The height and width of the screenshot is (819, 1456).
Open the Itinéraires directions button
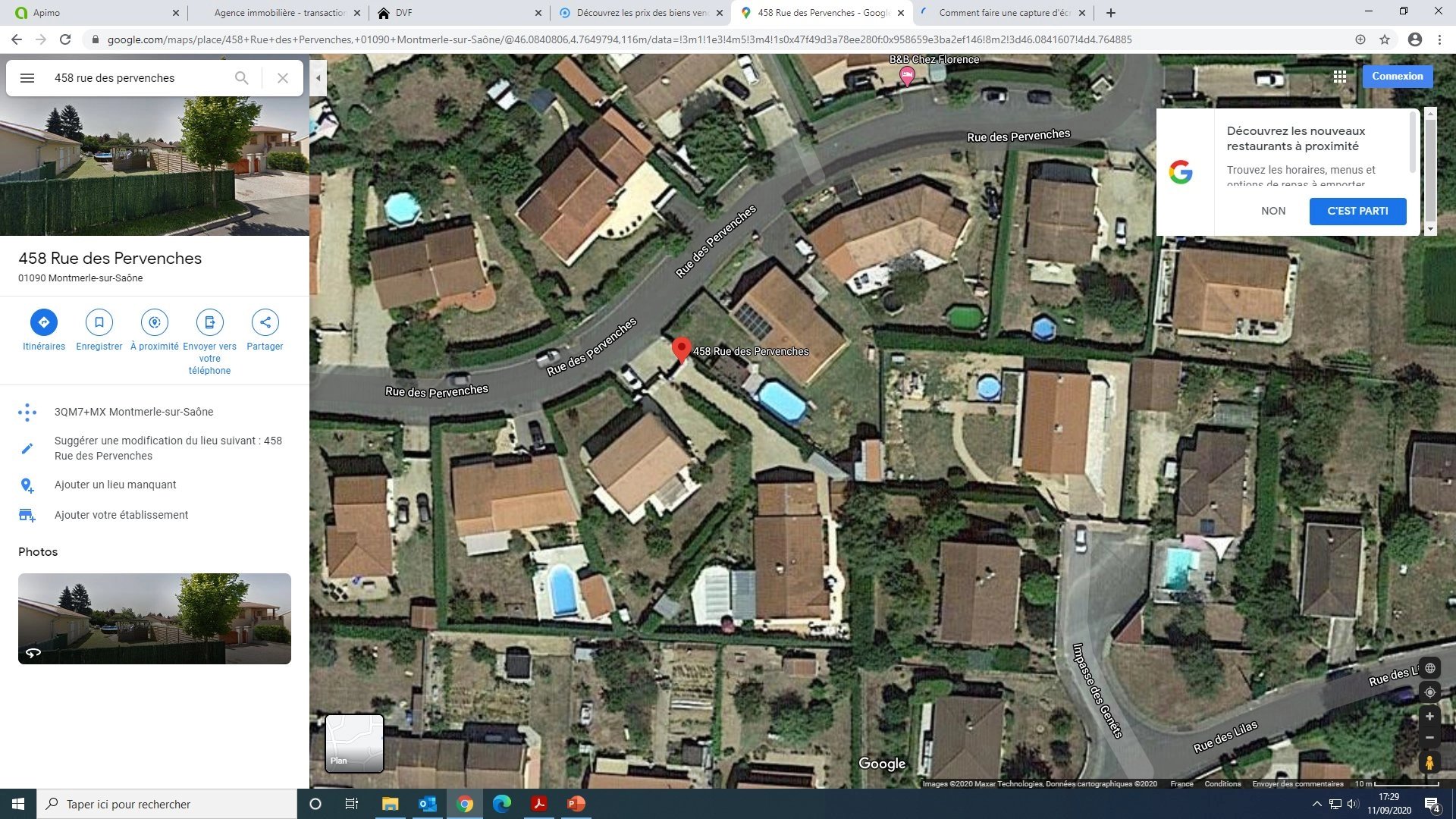[x=44, y=322]
